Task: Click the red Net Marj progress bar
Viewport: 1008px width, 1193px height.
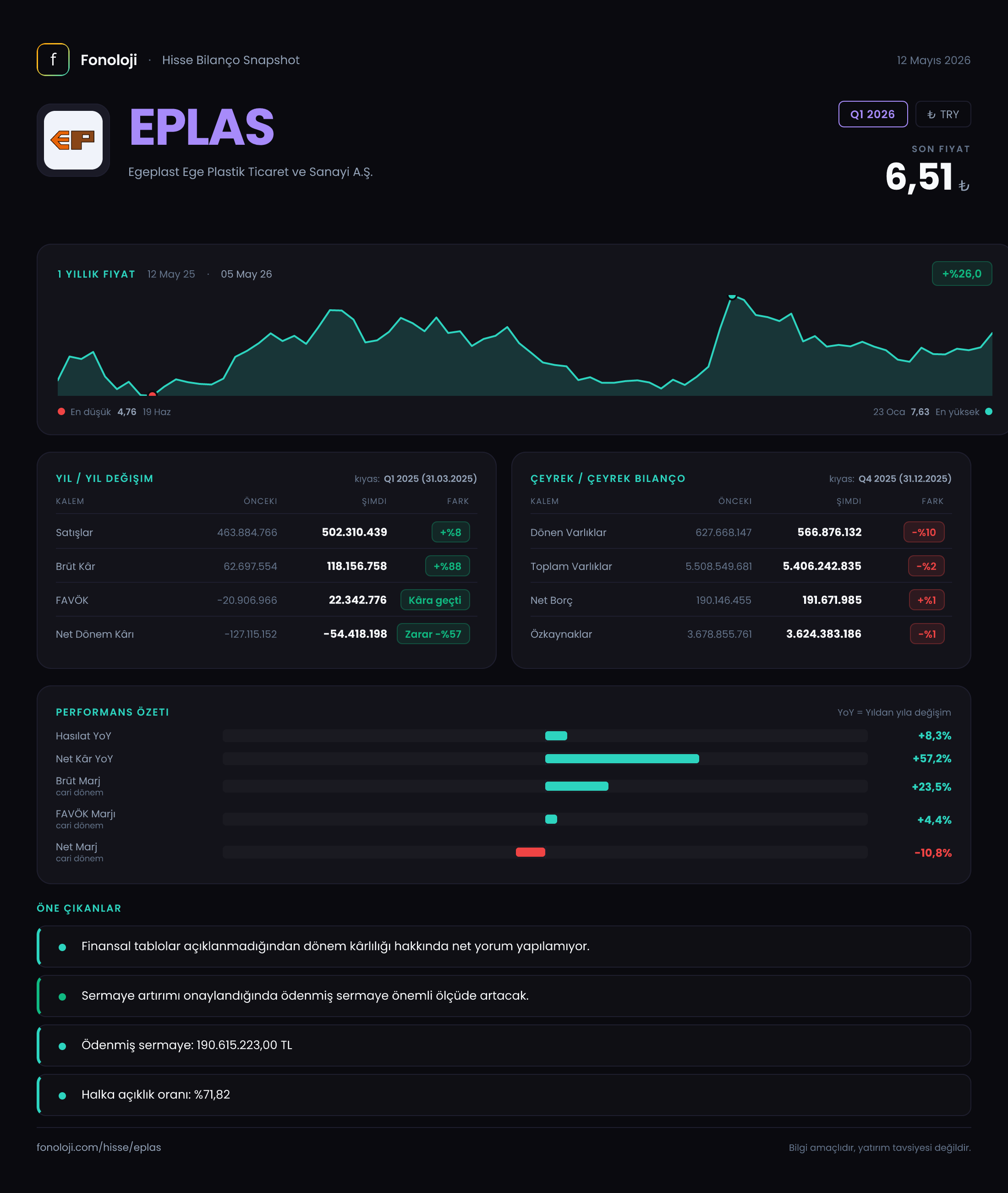Action: 530,852
